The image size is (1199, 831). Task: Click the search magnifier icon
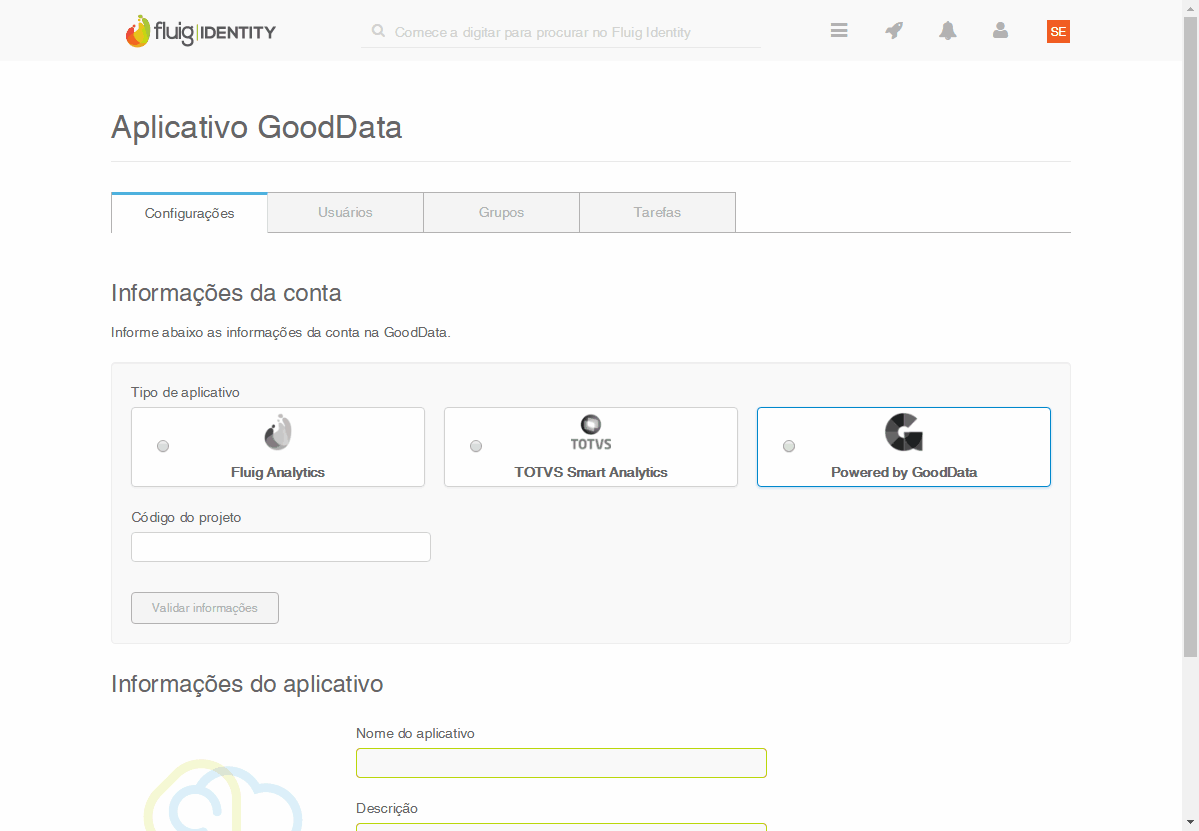(x=378, y=31)
